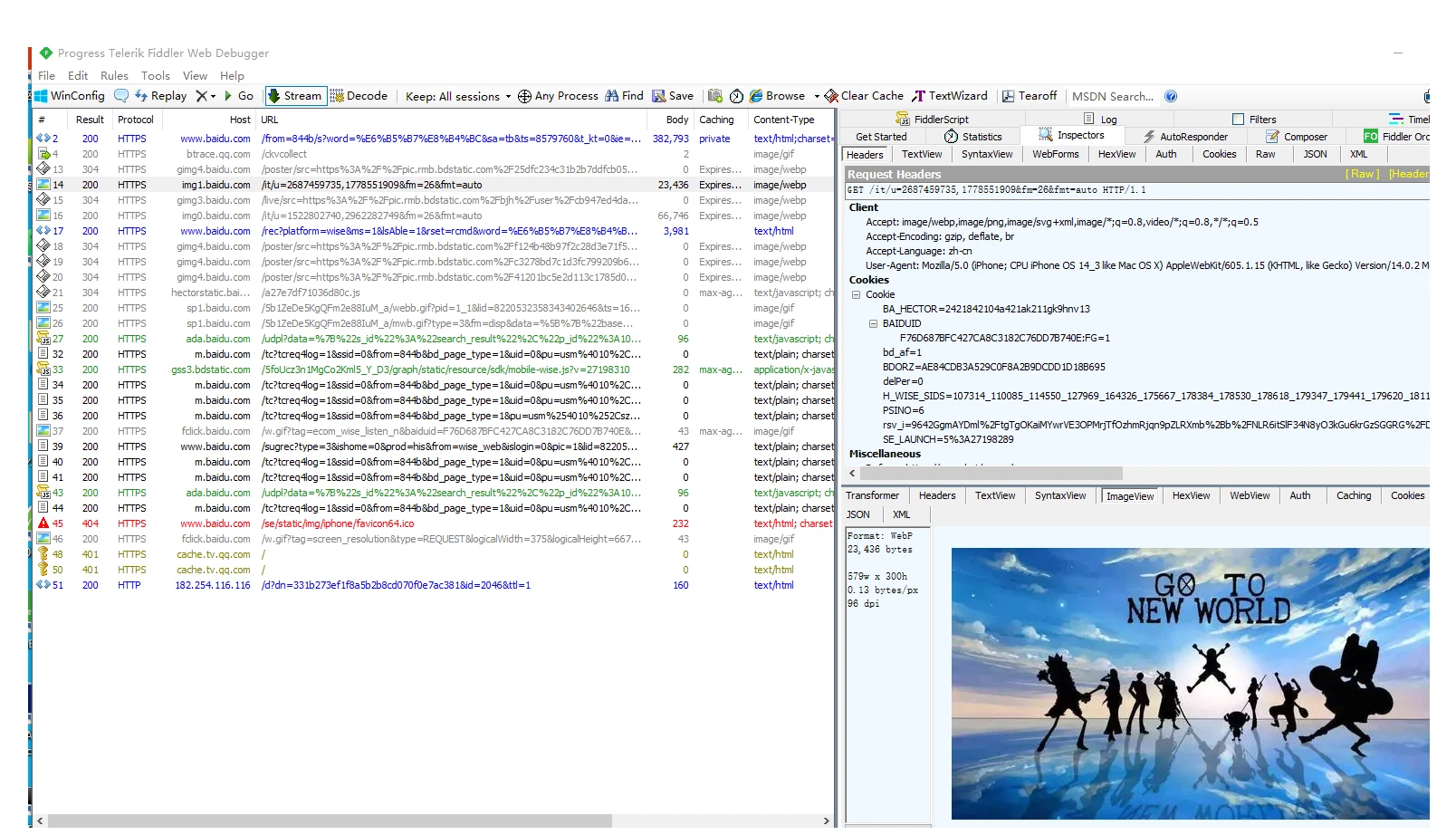Collapse the Cookie tree node
The width and height of the screenshot is (1456, 835).
coord(856,294)
